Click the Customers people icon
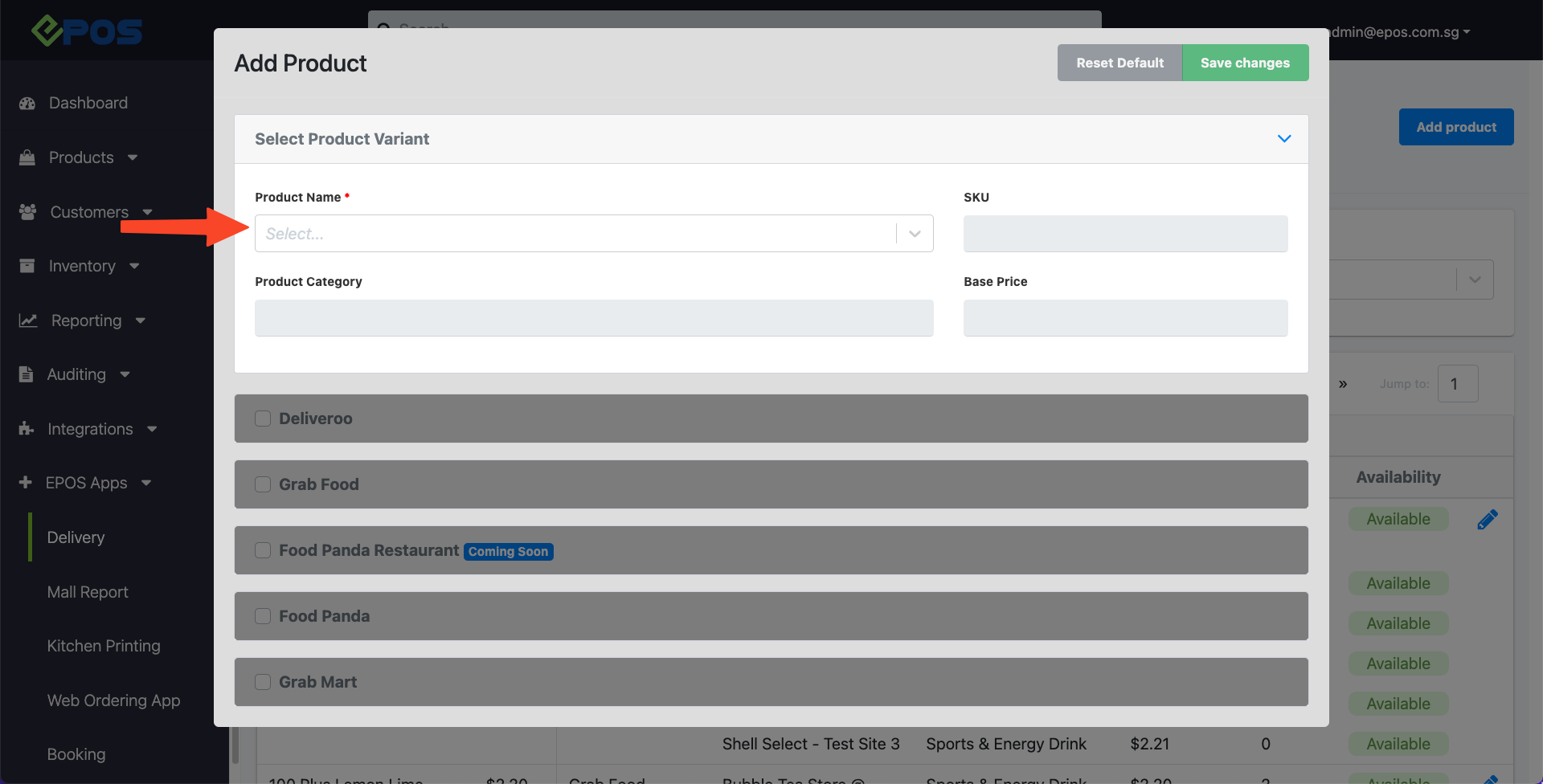 pyautogui.click(x=27, y=212)
